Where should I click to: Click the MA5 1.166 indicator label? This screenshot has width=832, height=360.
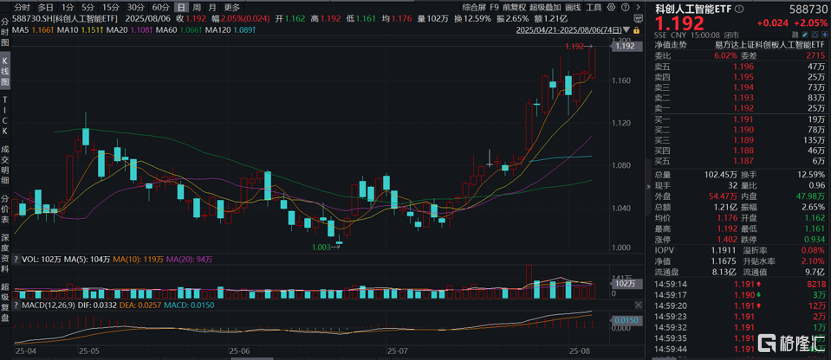click(x=33, y=29)
